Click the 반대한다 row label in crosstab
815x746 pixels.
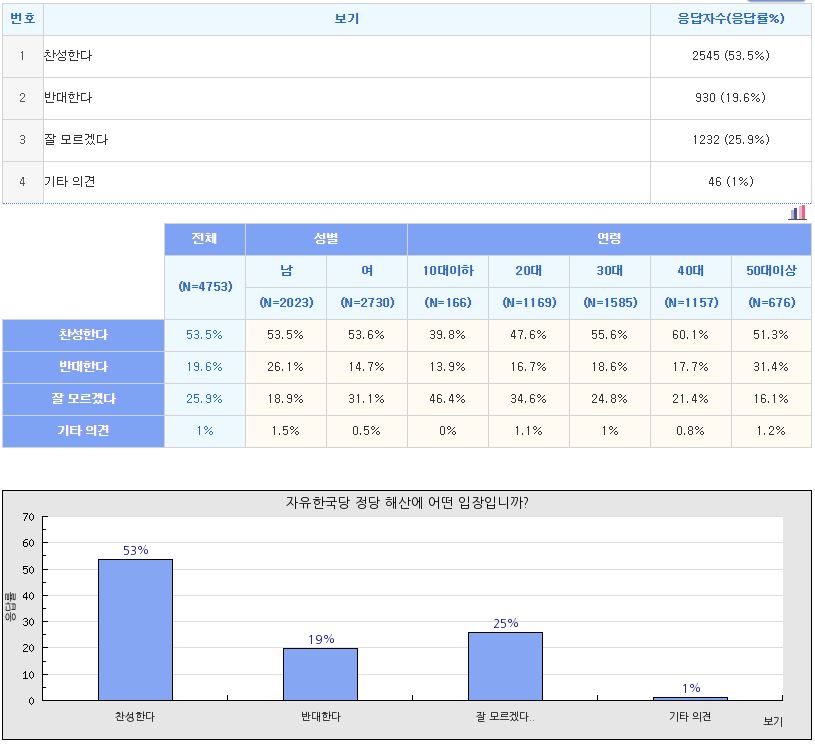83,367
